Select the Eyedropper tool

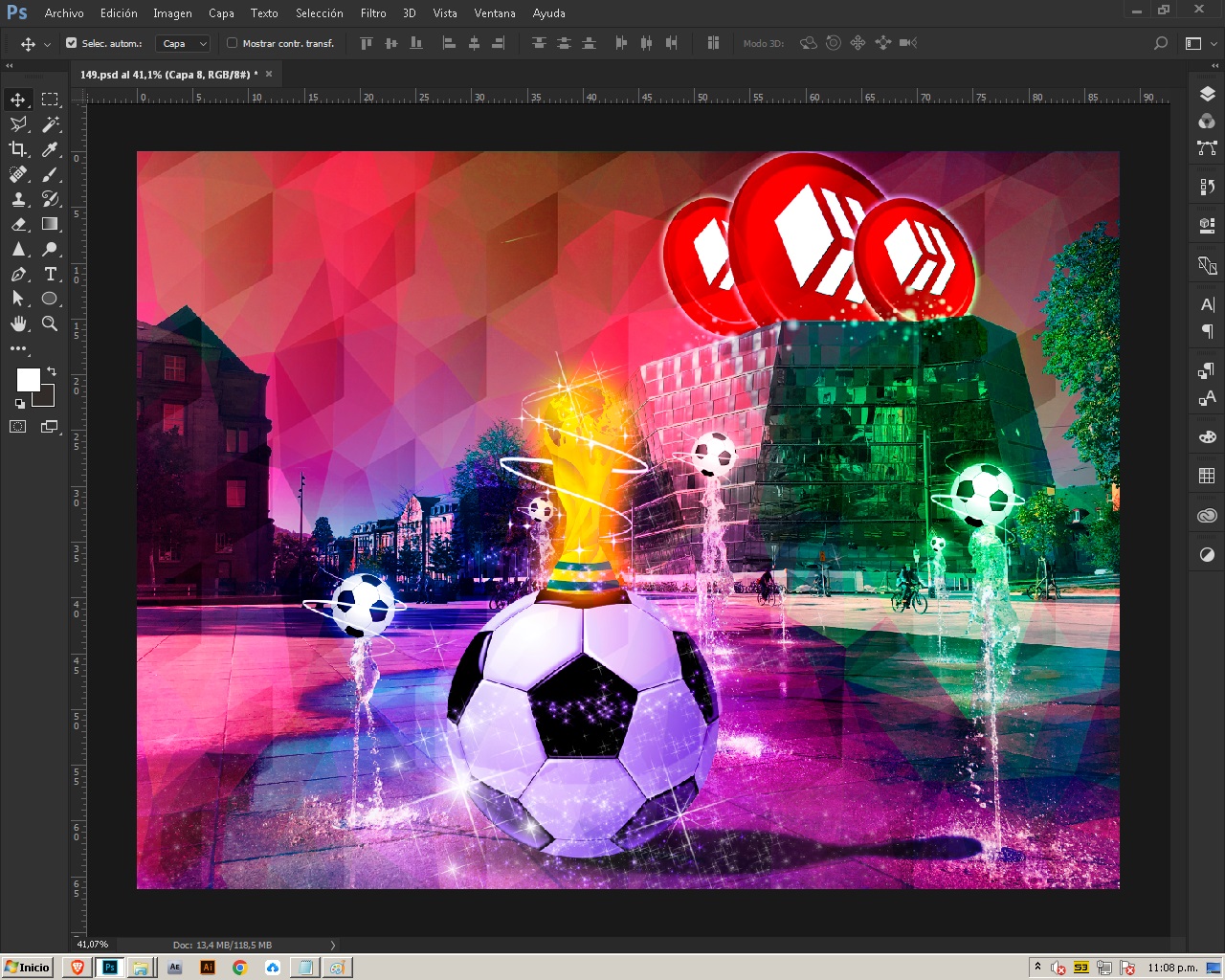(50, 149)
